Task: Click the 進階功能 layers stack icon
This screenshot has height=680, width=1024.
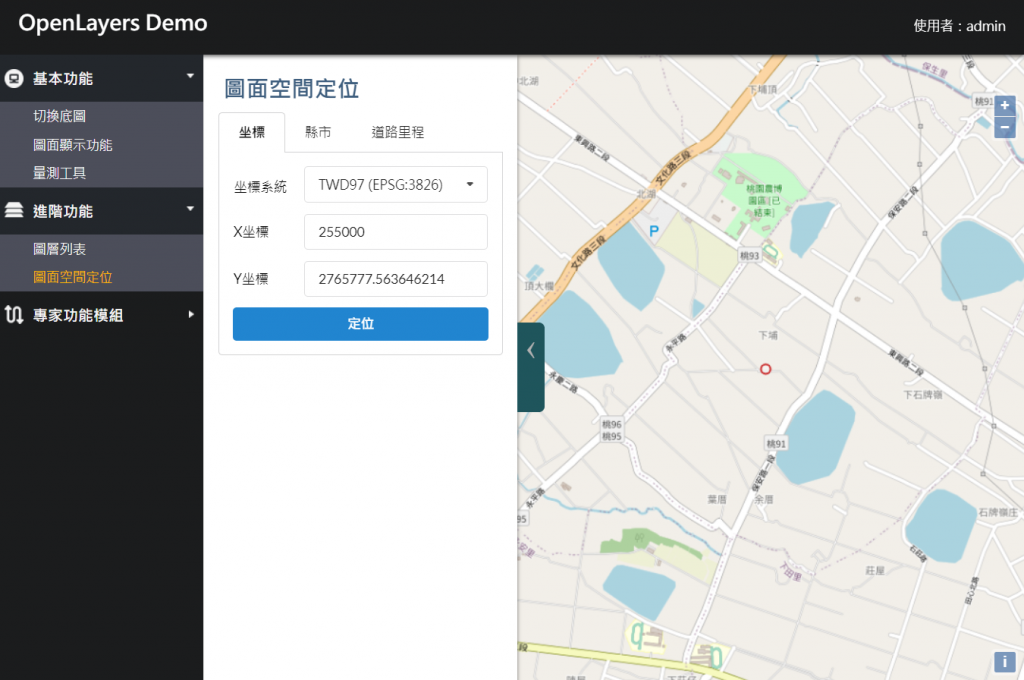Action: [14, 210]
